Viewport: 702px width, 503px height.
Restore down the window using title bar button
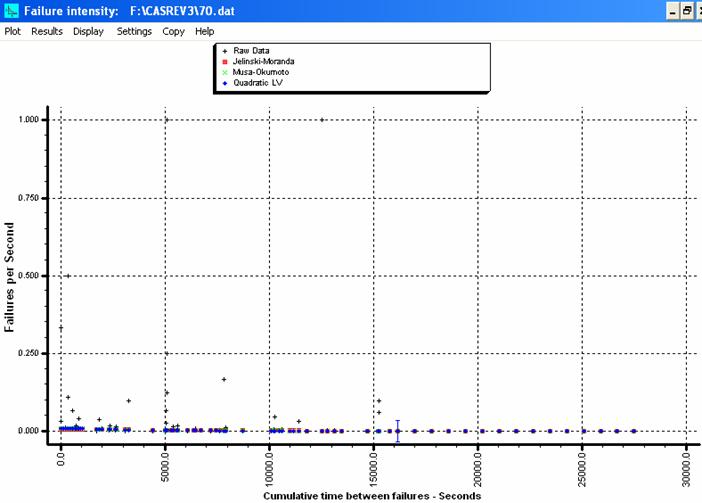pos(687,10)
